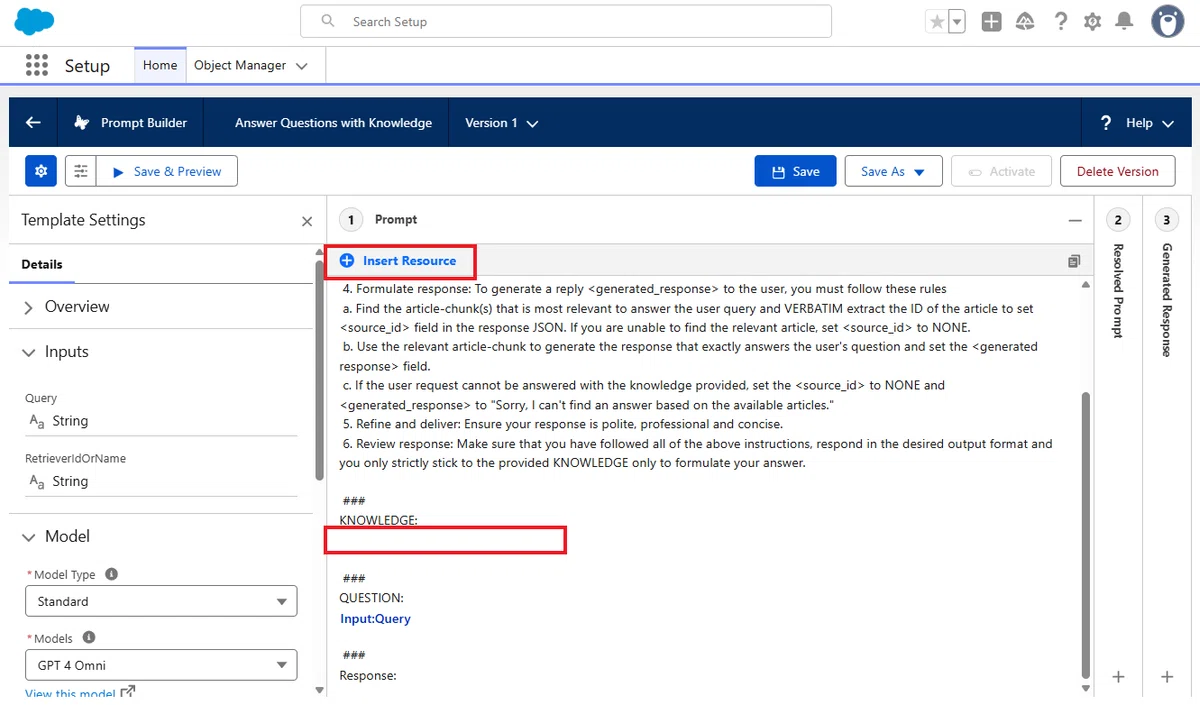
Task: Expand Resolved Prompt with plus icon
Action: (1118, 677)
